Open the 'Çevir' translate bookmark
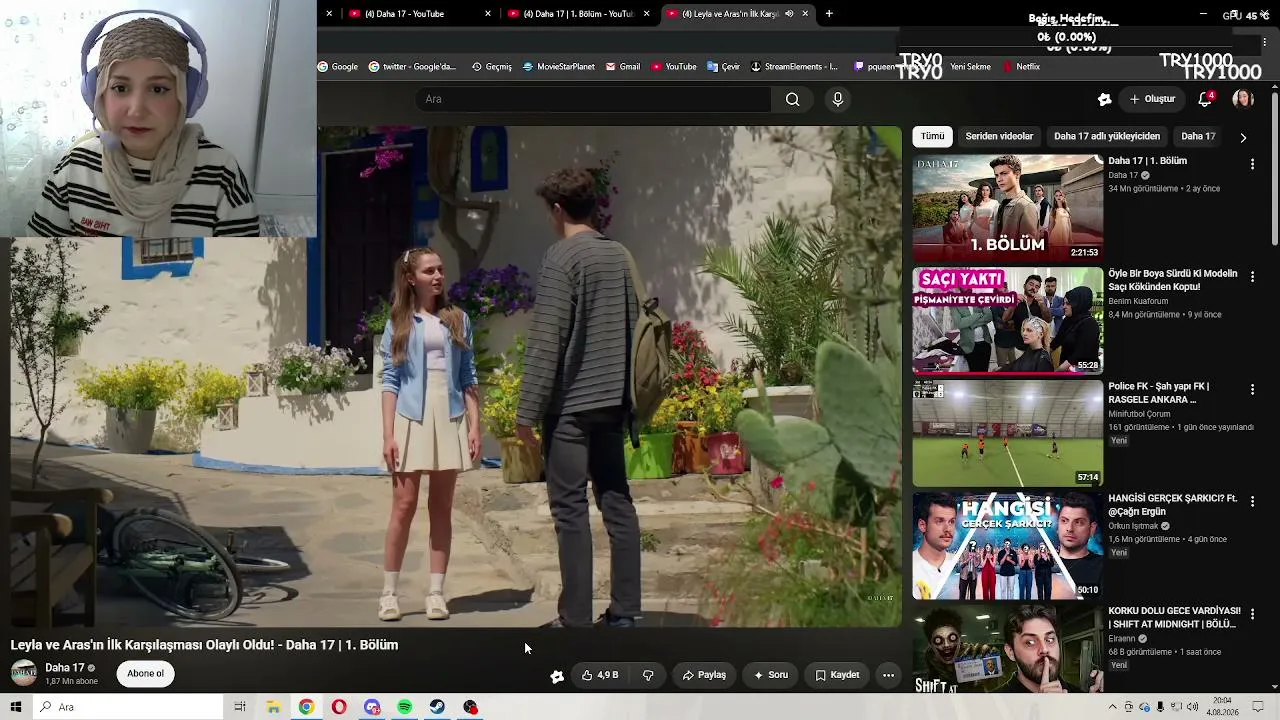This screenshot has width=1280, height=720. click(724, 67)
